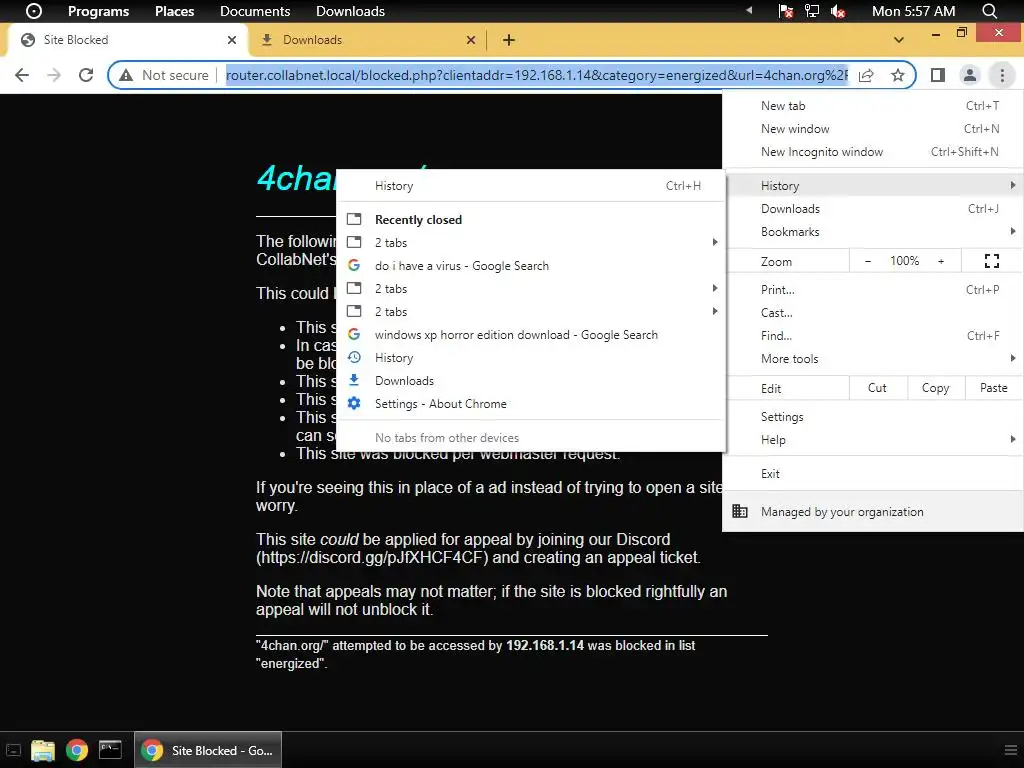The image size is (1024, 768).
Task: Open History (Ctrl+H) at the submenu top
Action: (x=530, y=186)
